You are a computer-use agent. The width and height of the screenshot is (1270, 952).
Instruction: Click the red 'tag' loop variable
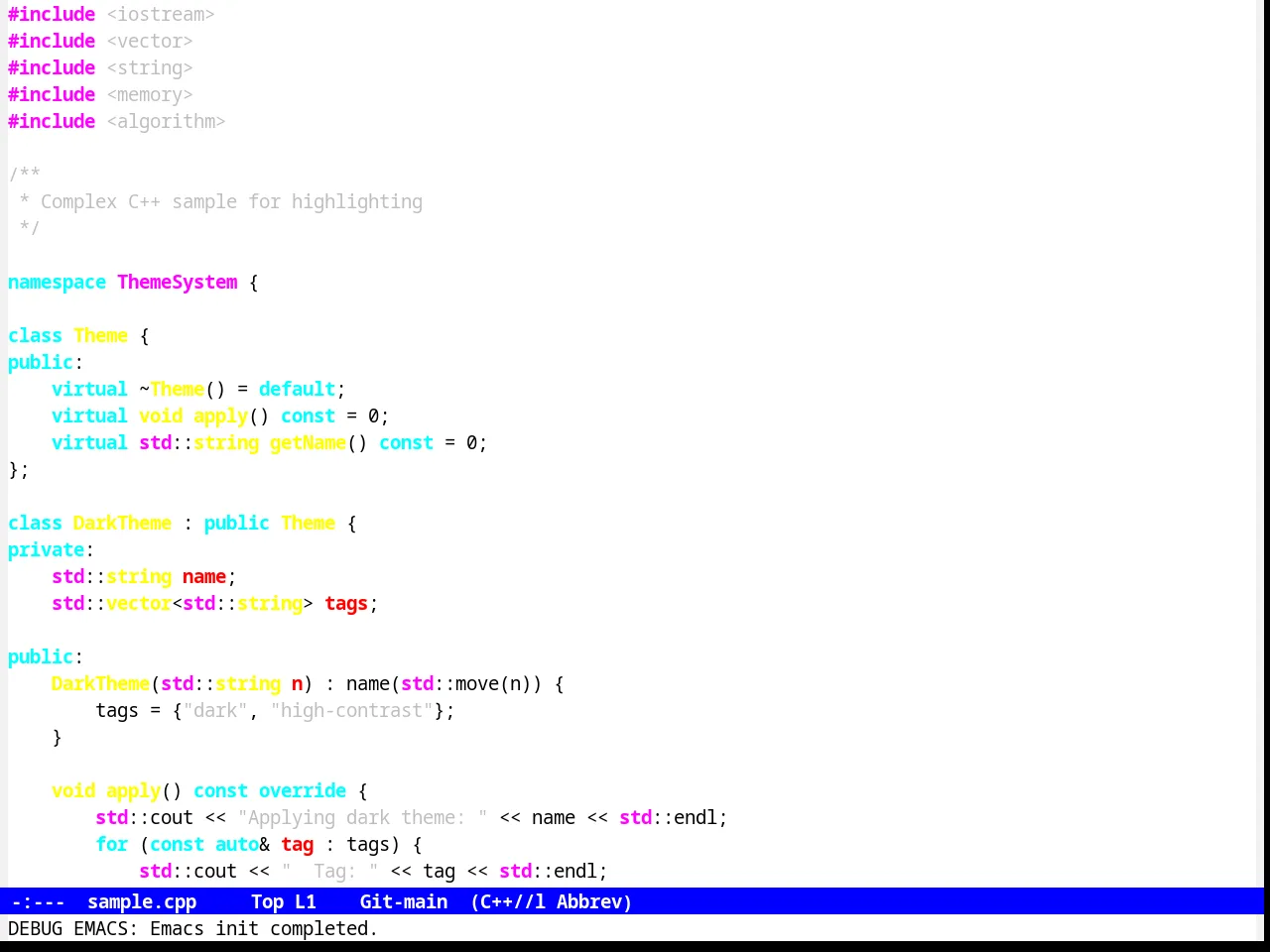click(297, 844)
